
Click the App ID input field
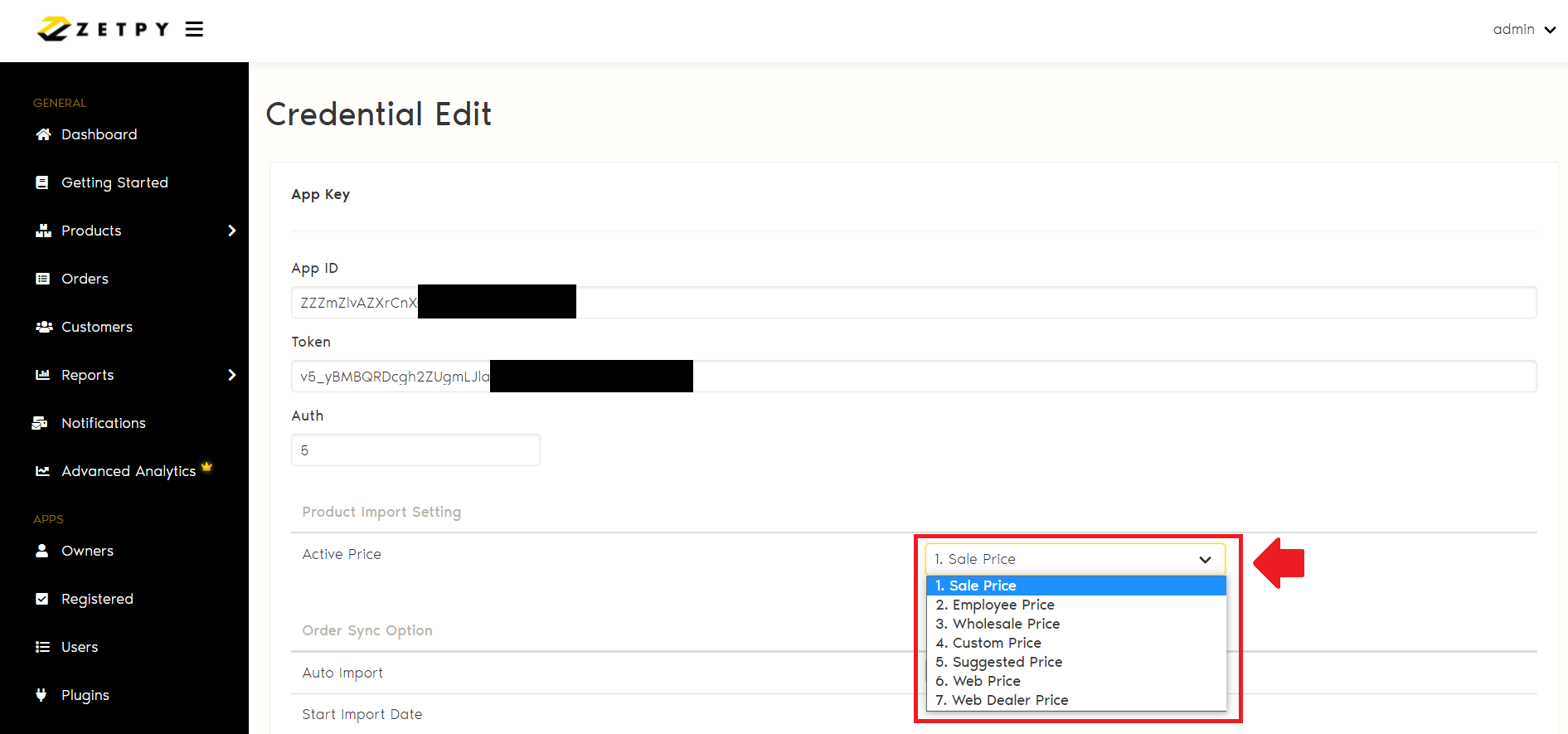point(914,302)
